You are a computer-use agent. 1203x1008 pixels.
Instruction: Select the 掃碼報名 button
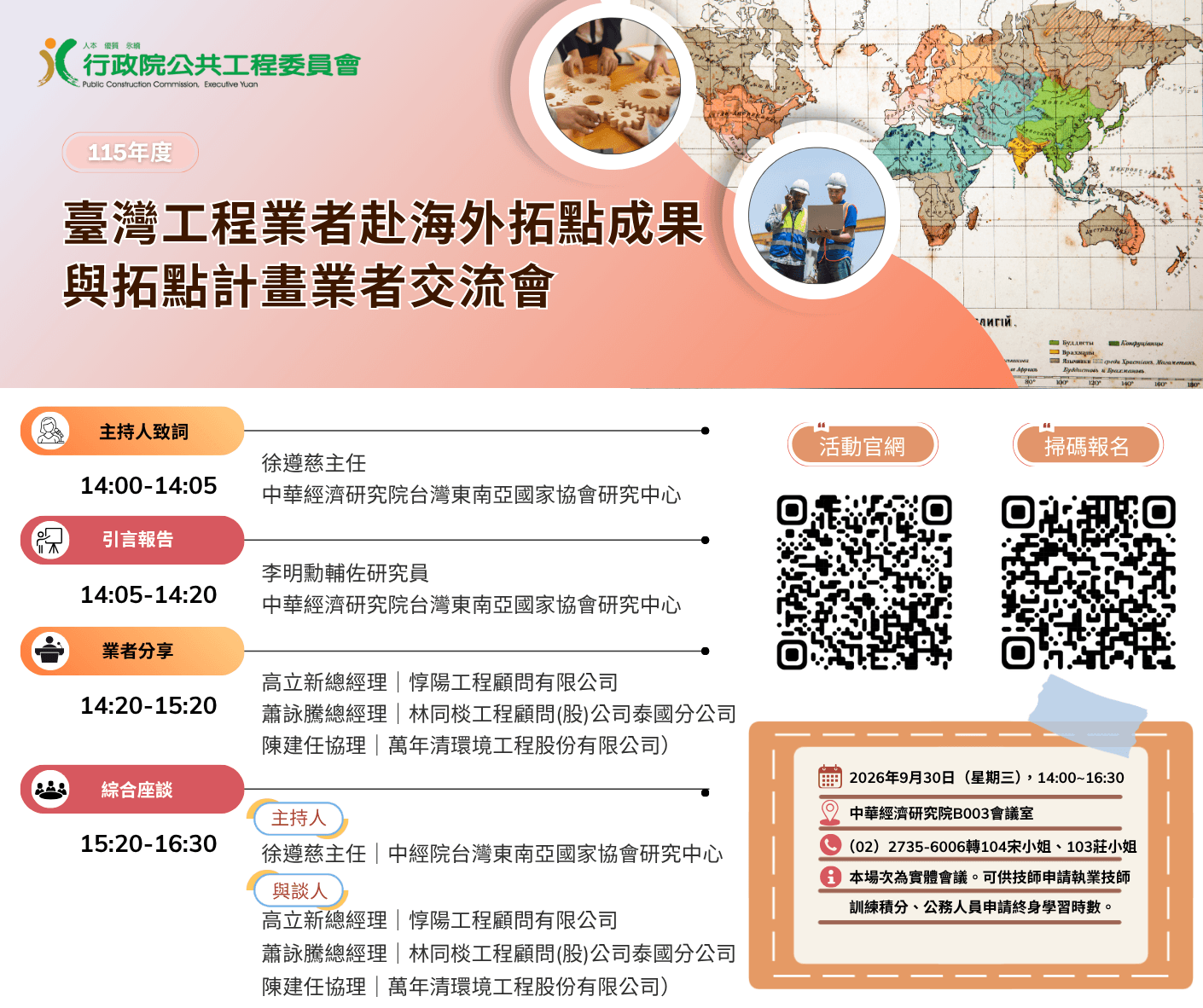pyautogui.click(x=1088, y=445)
